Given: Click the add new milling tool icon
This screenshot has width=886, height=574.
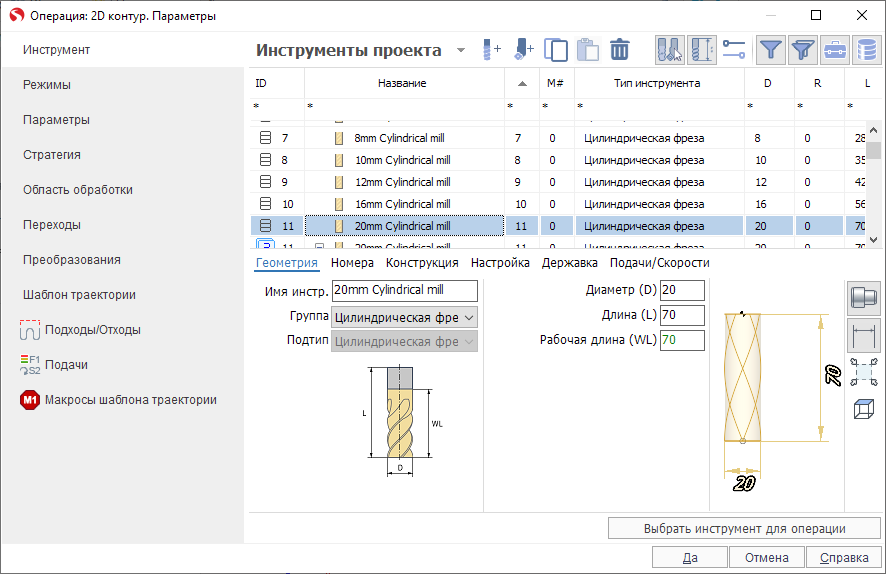Looking at the screenshot, I should click(x=491, y=49).
